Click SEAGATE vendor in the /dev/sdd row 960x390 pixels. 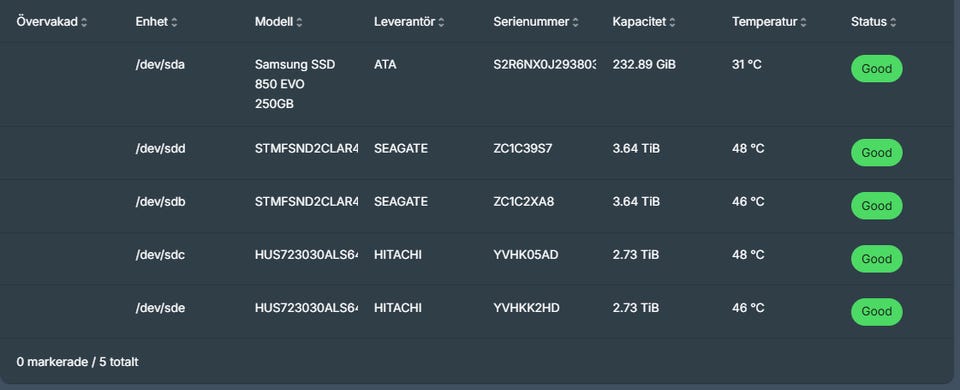pyautogui.click(x=401, y=149)
